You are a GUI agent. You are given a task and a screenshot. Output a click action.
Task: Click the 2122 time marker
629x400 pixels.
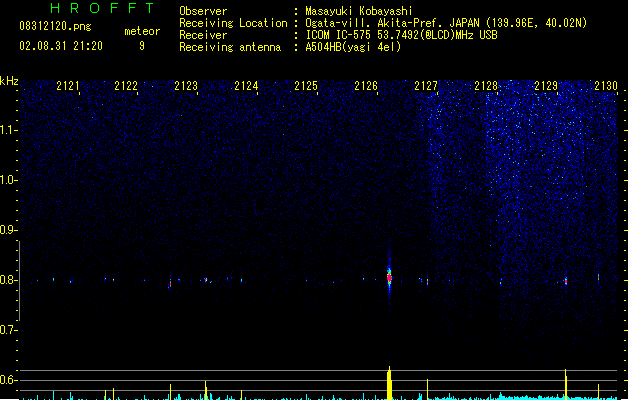click(x=126, y=86)
